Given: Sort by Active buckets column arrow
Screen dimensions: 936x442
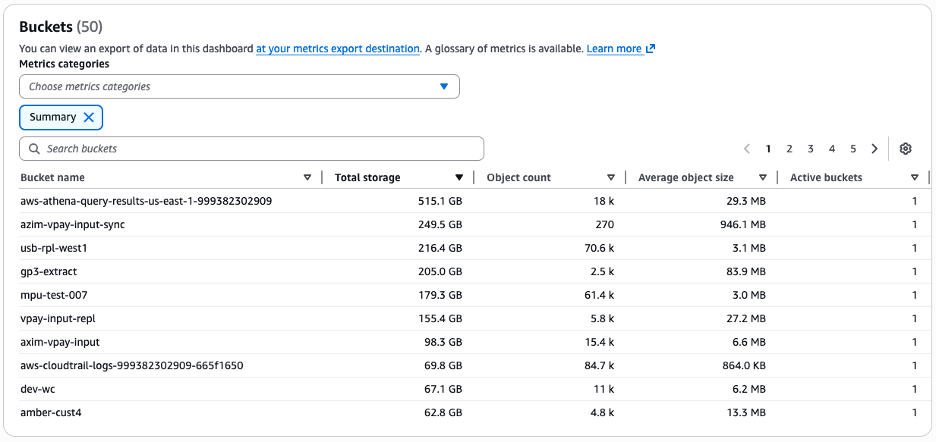Looking at the screenshot, I should coord(915,177).
